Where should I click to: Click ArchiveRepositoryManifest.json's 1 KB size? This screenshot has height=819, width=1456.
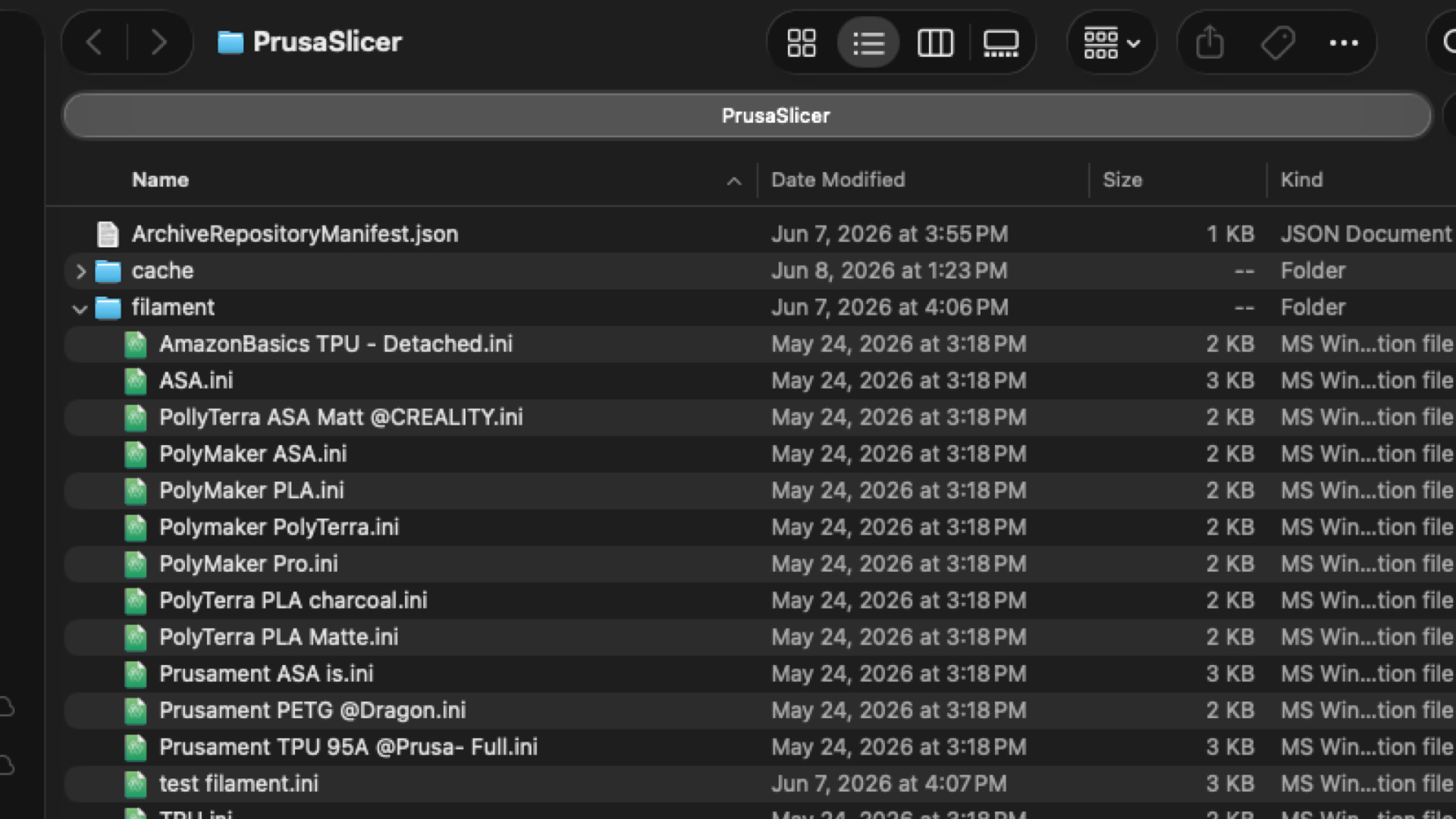1230,234
